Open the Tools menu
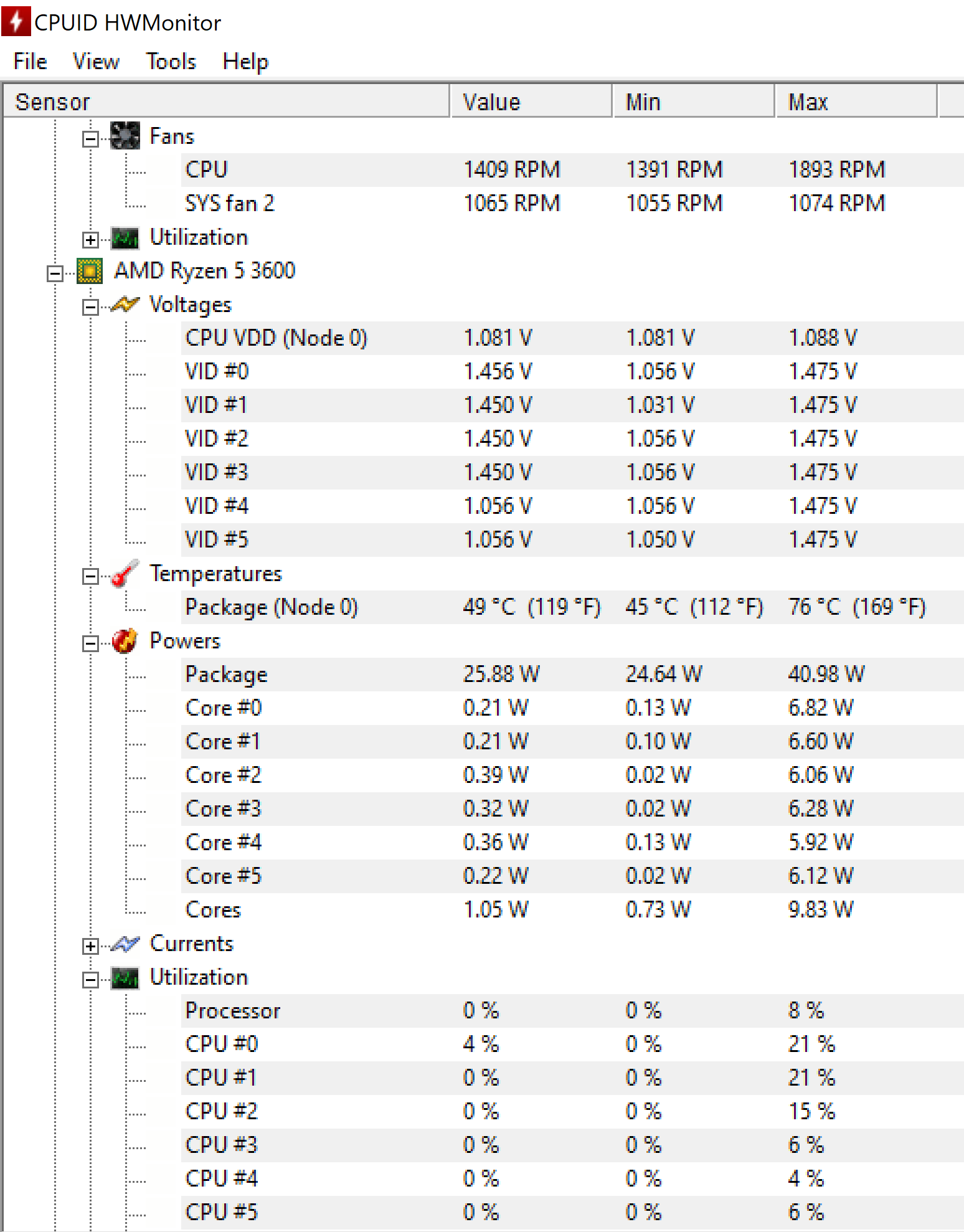964x1232 pixels. coord(171,61)
